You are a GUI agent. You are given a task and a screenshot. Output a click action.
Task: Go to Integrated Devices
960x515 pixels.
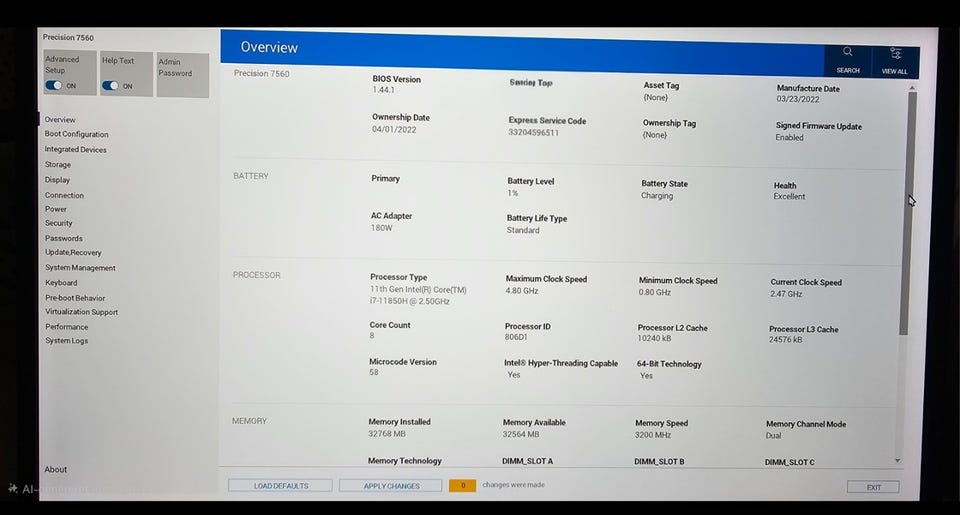pos(75,149)
